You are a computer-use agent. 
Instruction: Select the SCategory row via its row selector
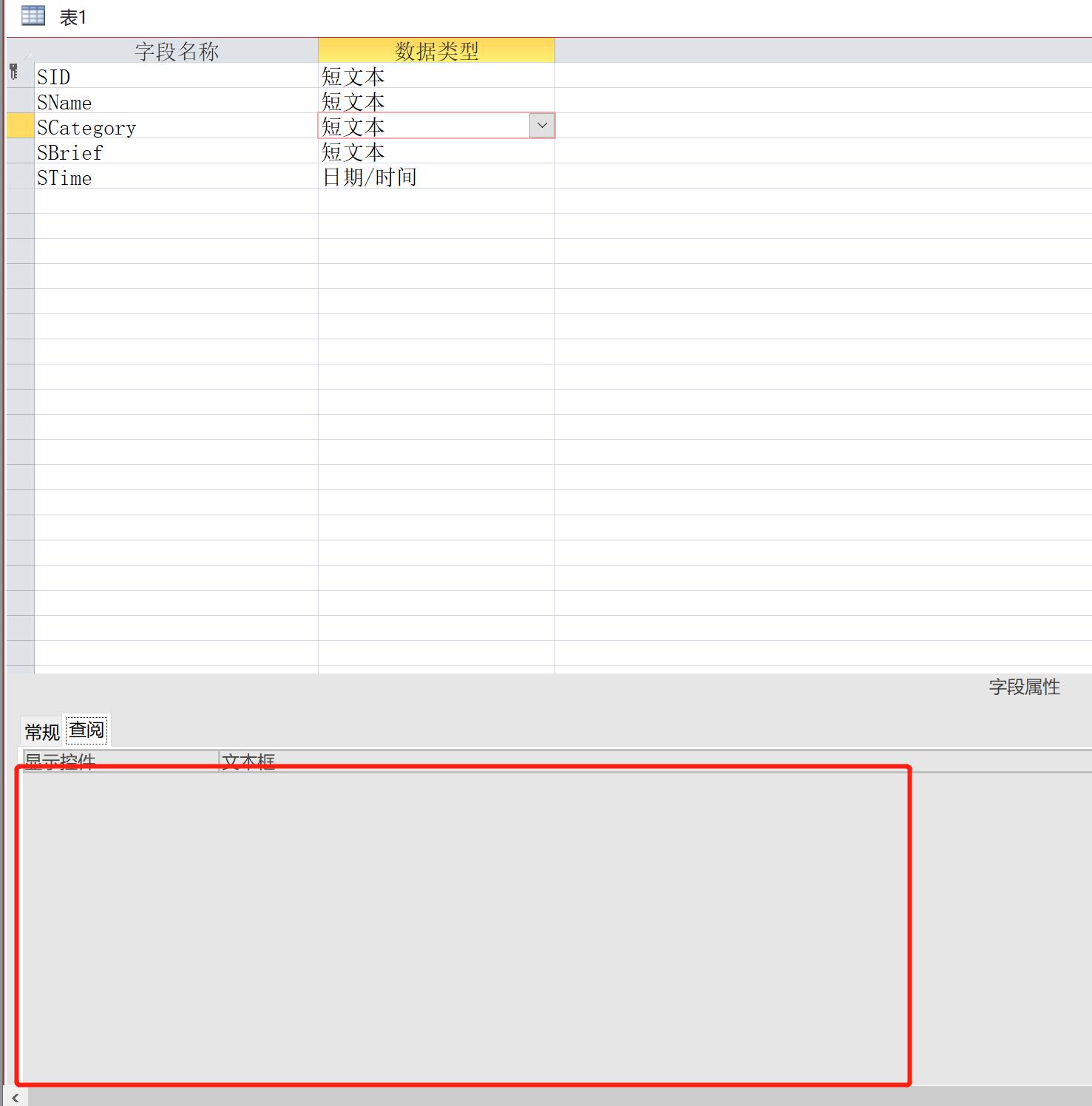coord(20,126)
